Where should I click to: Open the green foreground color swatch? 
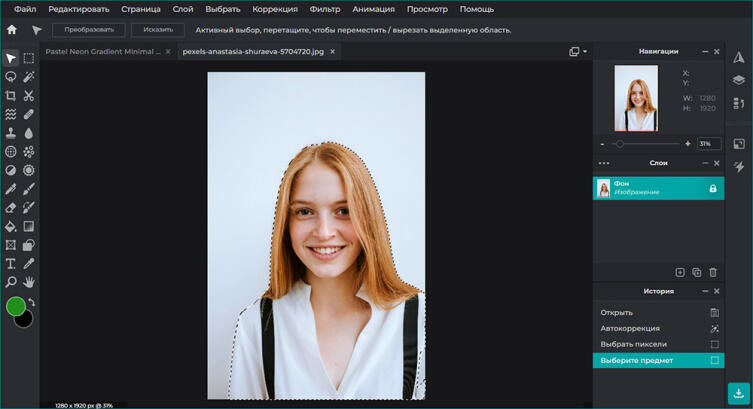point(16,307)
